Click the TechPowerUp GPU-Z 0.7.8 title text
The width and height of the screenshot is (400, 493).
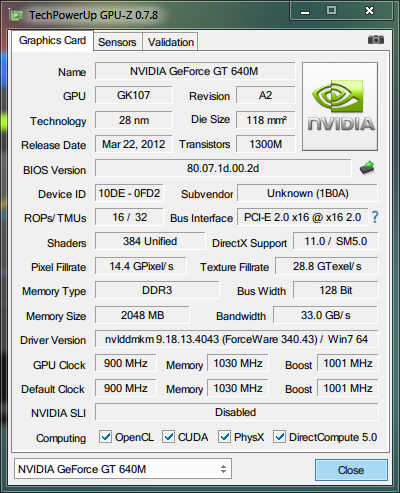[x=93, y=15]
